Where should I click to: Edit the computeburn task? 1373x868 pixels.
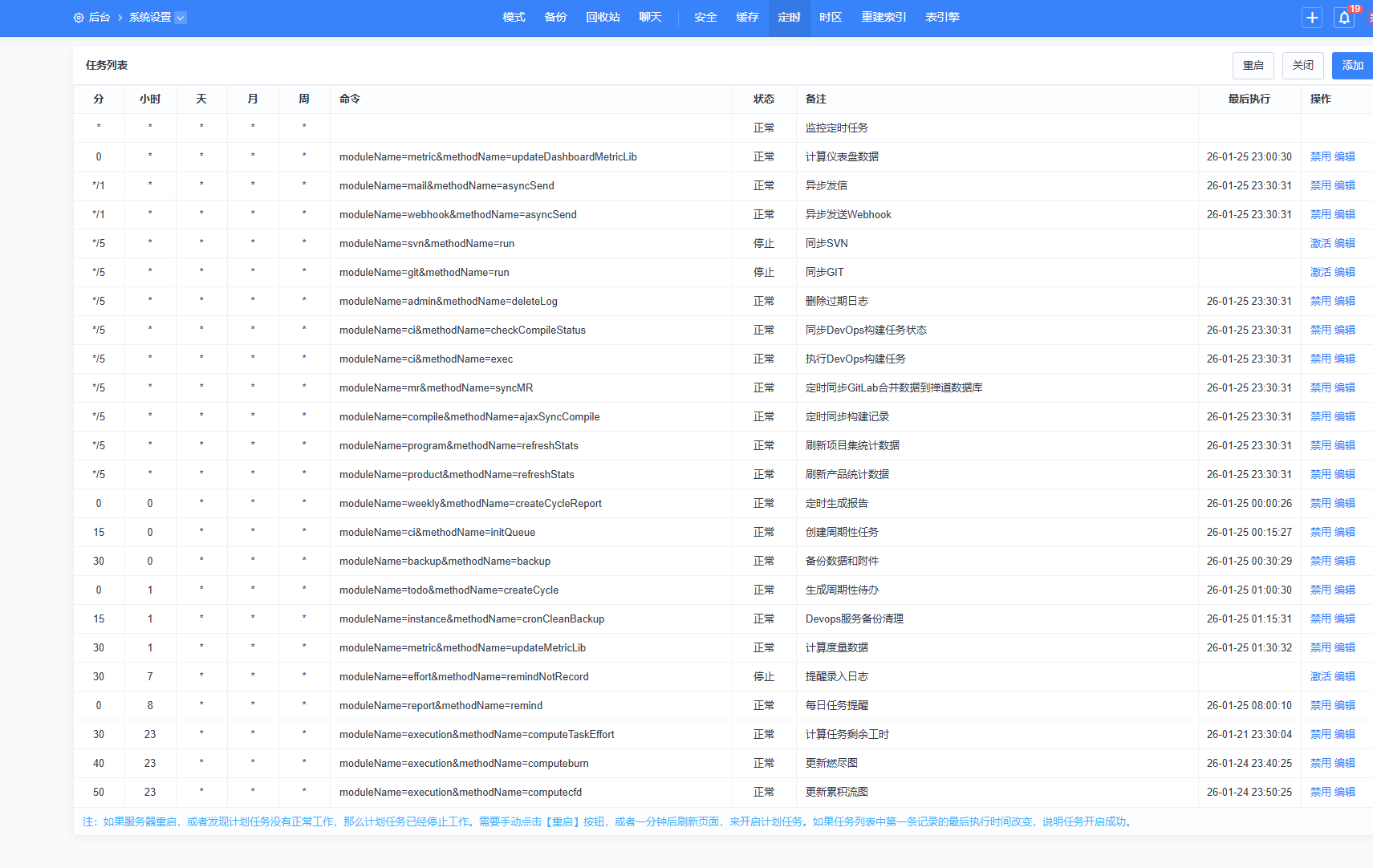(x=1345, y=764)
